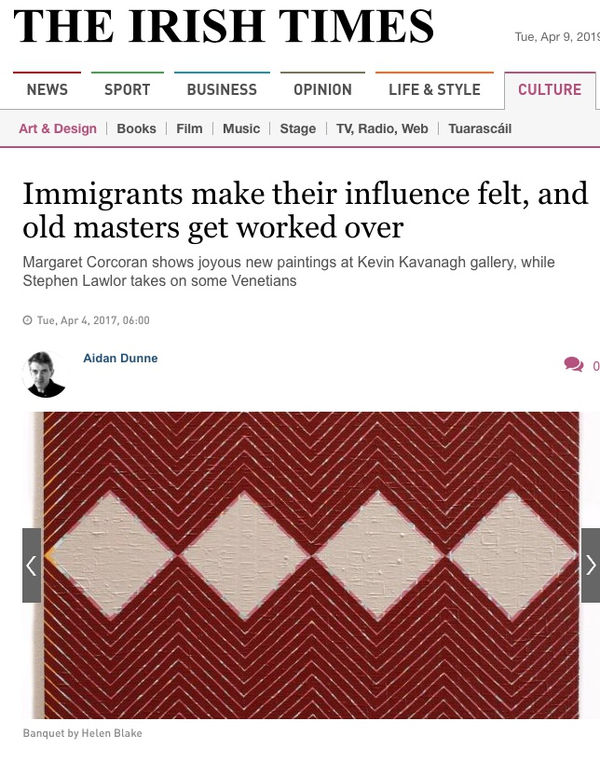This screenshot has height=774, width=600.
Task: Click Aidan Dunne's author photo
Action: coord(45,375)
